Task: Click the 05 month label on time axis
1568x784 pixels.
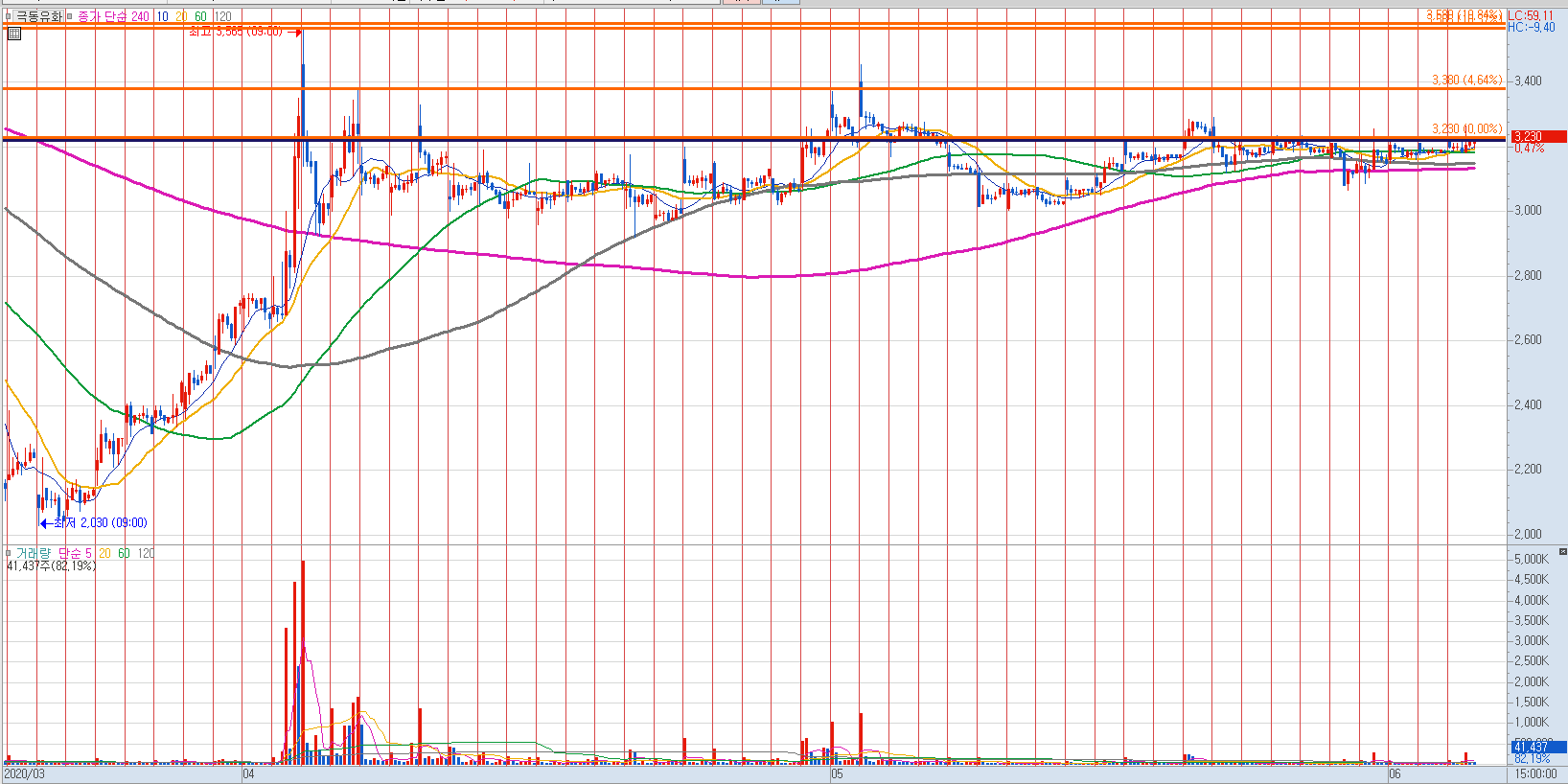Action: [837, 773]
